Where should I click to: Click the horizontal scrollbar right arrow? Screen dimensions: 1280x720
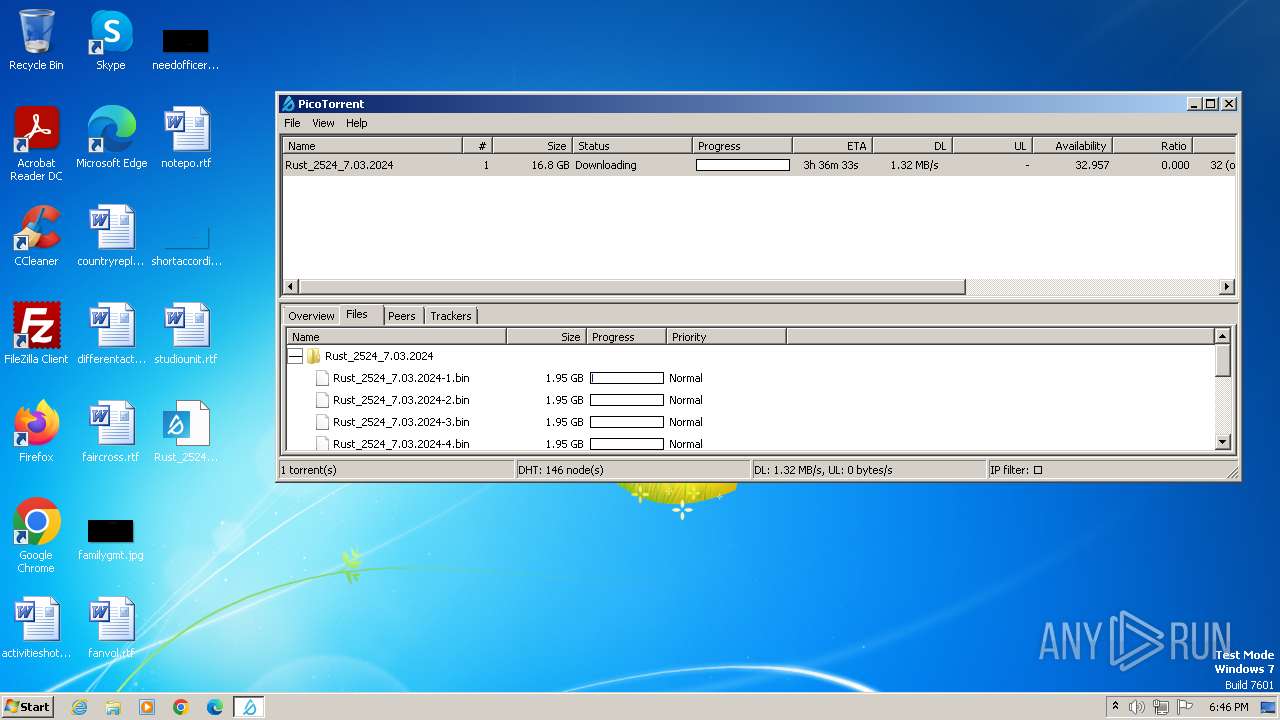coord(1227,287)
